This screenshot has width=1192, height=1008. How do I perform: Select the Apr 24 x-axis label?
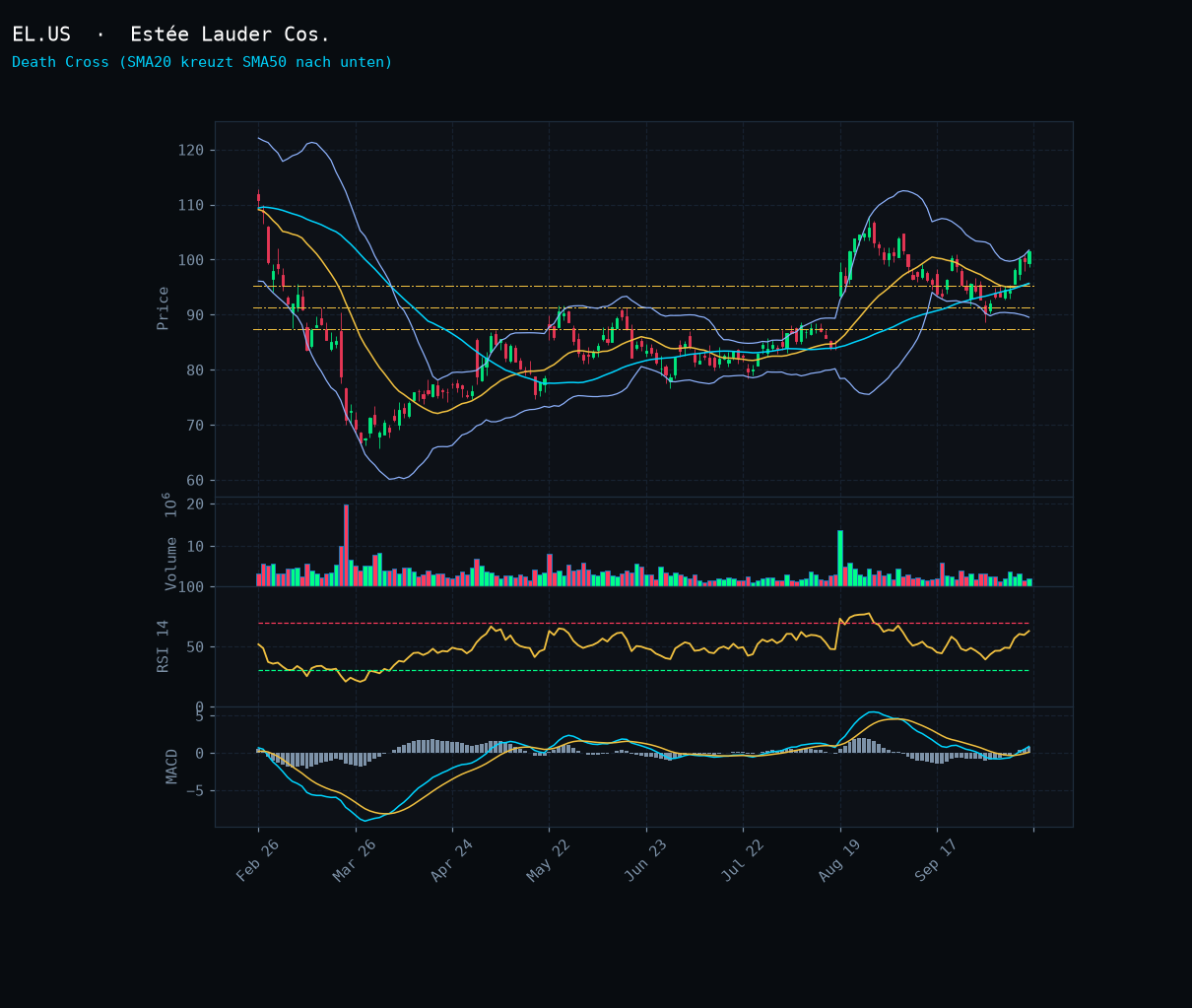click(452, 861)
